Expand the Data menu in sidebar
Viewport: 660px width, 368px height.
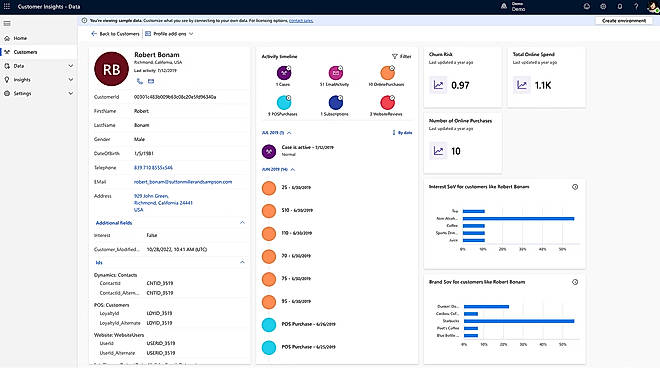[x=39, y=66]
